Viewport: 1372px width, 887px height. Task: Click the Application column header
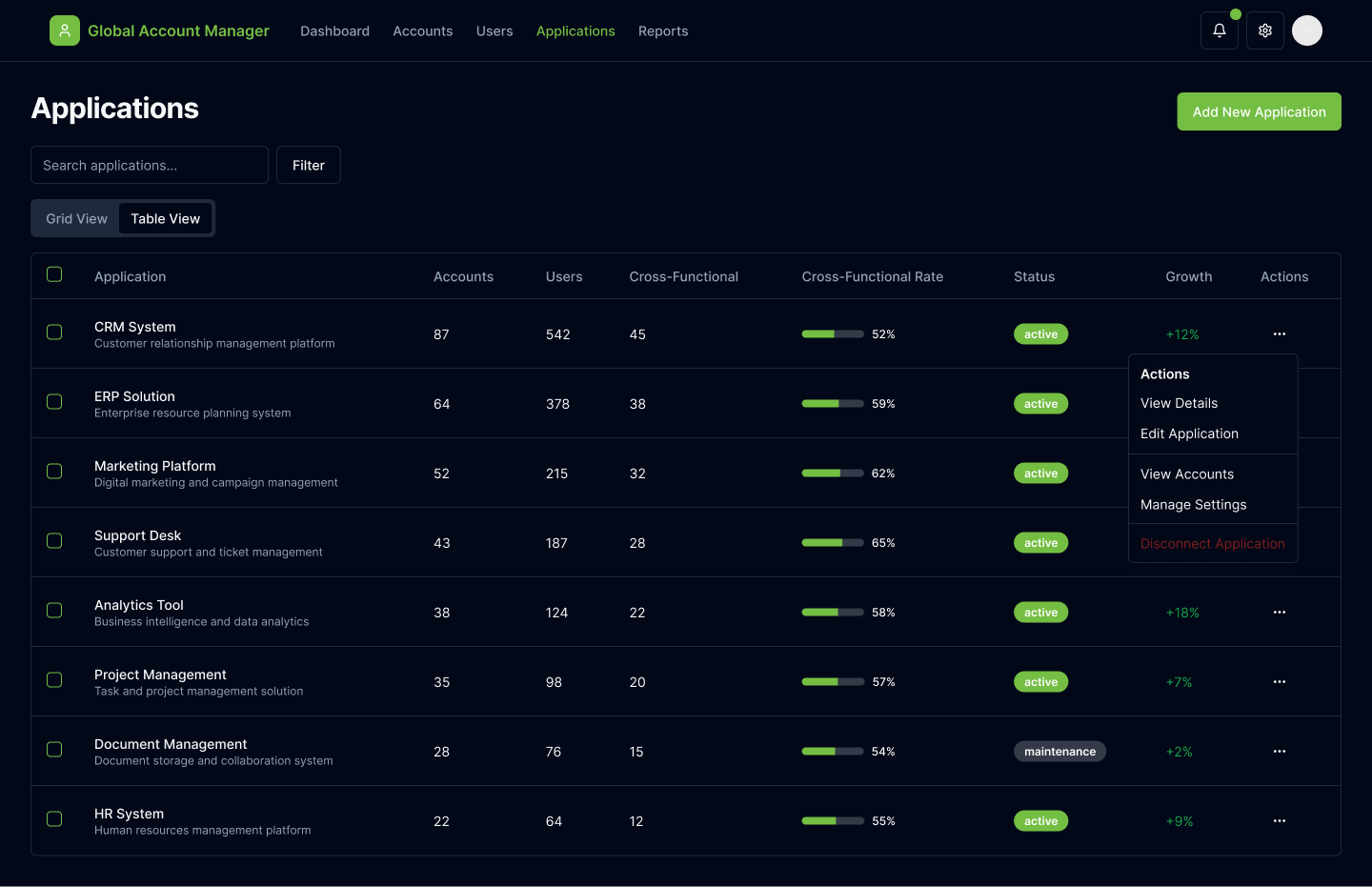[x=131, y=276]
